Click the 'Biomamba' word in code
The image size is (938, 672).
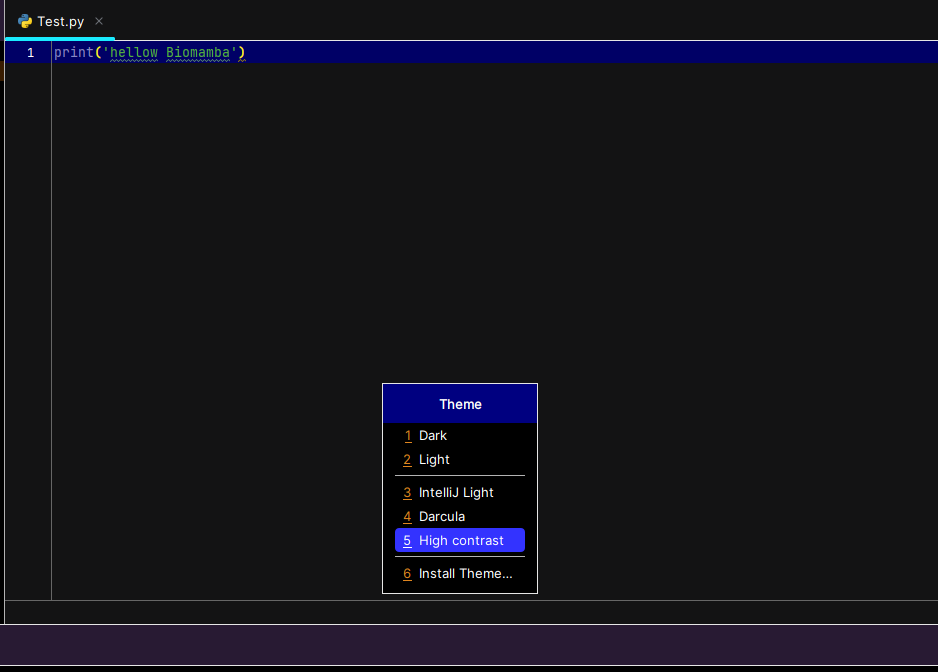198,53
